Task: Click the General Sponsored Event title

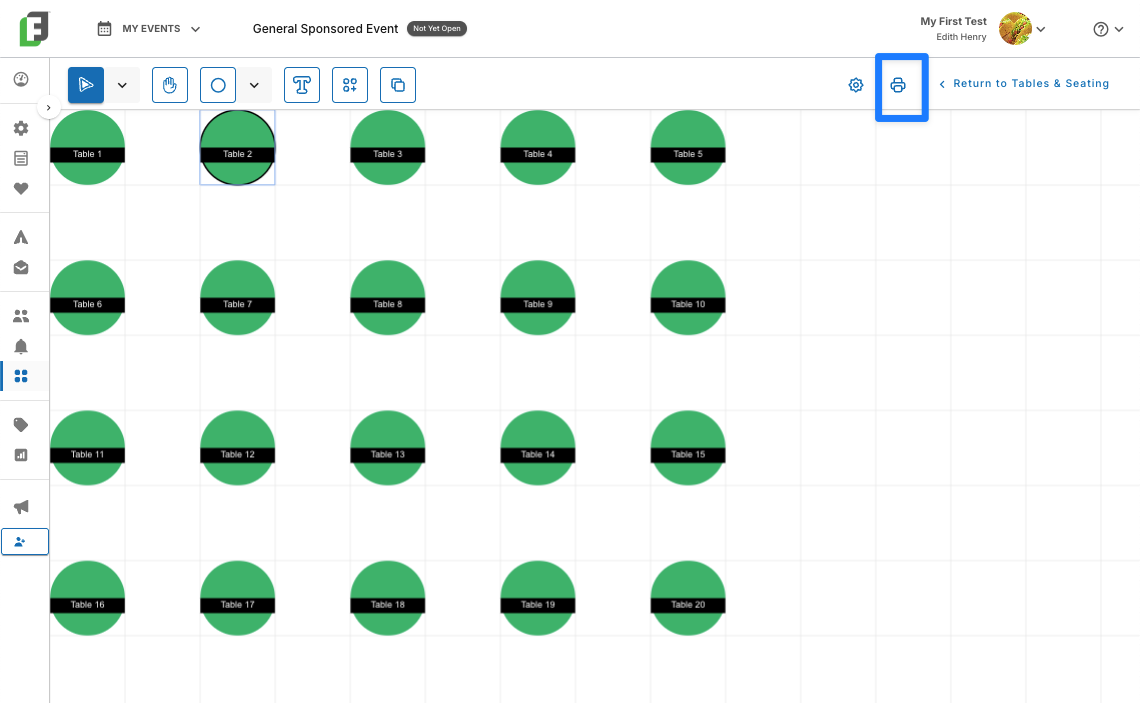Action: tap(325, 29)
